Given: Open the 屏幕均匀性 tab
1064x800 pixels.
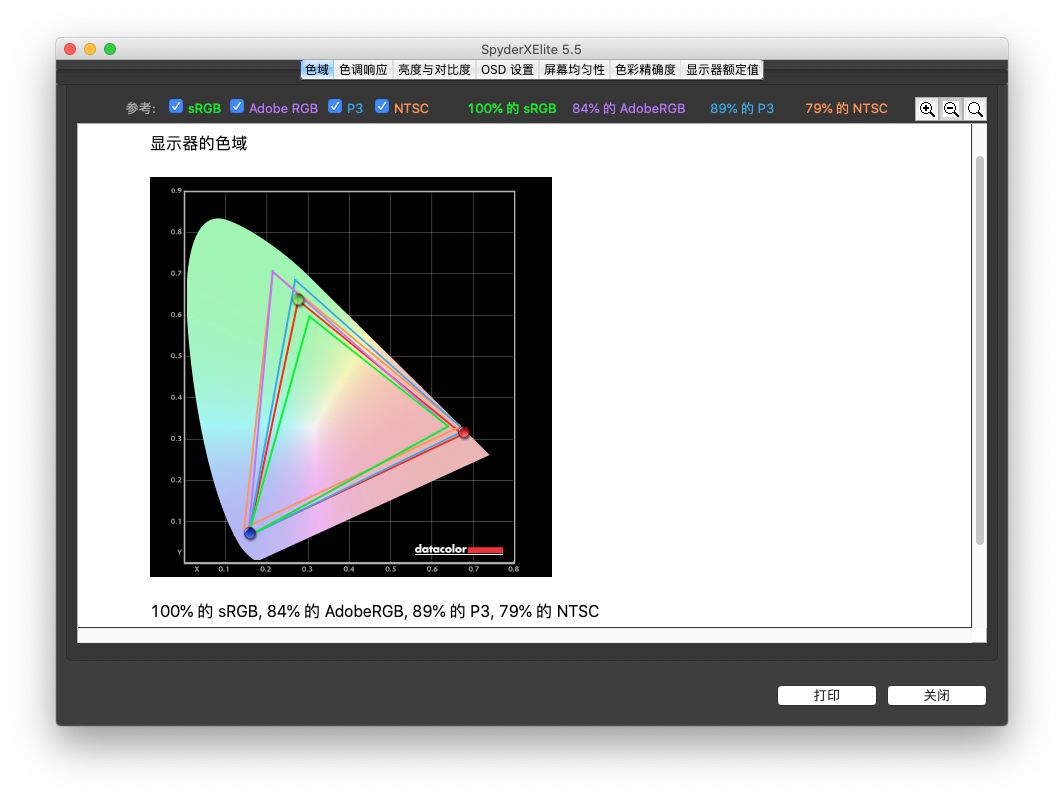Looking at the screenshot, I should point(574,70).
